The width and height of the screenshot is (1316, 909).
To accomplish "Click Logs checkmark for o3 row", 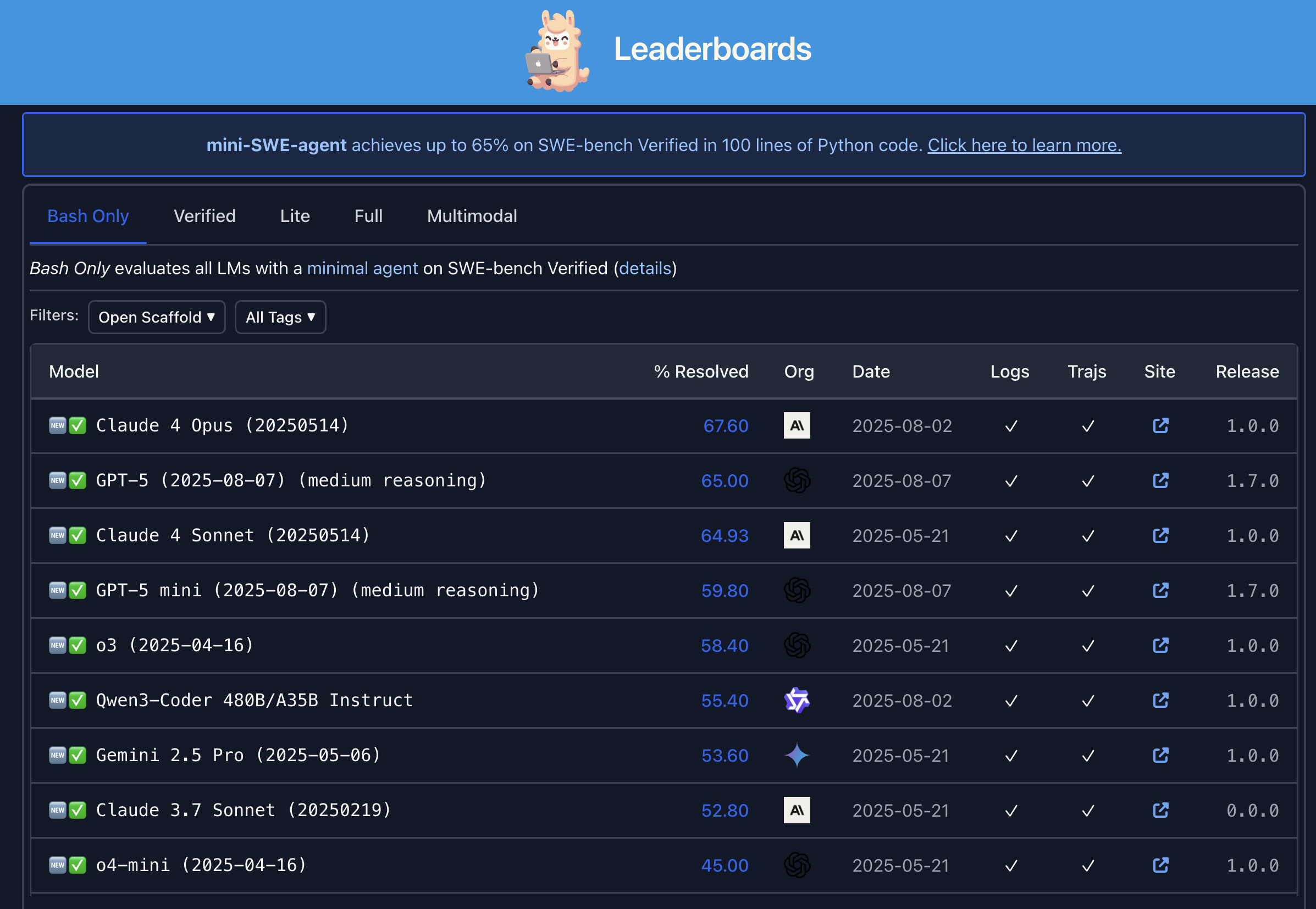I will tap(1011, 646).
